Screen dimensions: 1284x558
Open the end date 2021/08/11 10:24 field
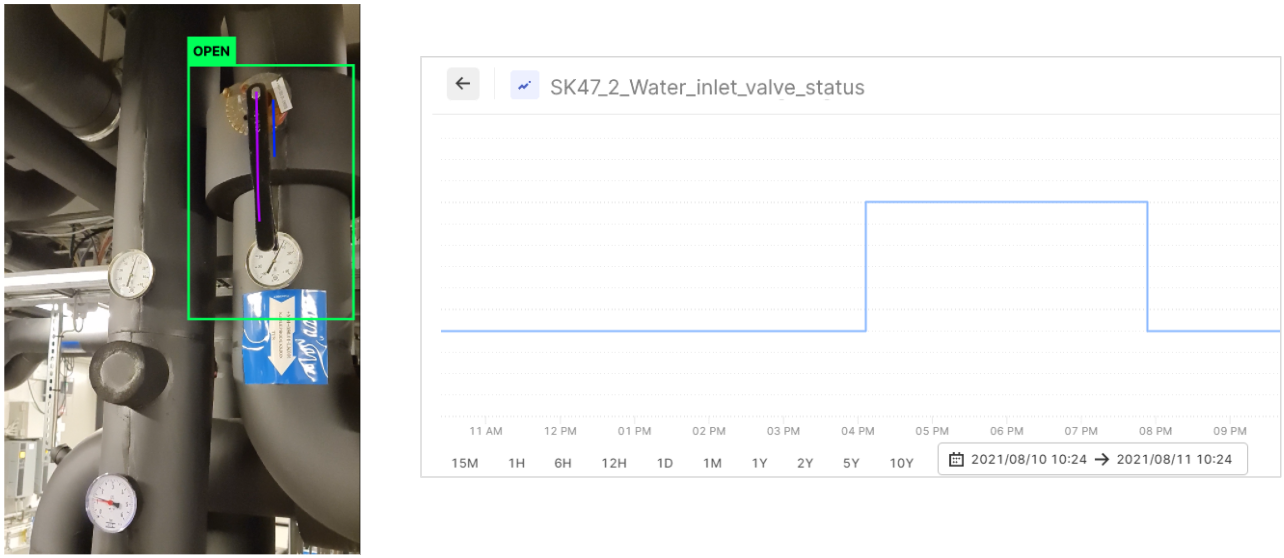tap(1174, 459)
